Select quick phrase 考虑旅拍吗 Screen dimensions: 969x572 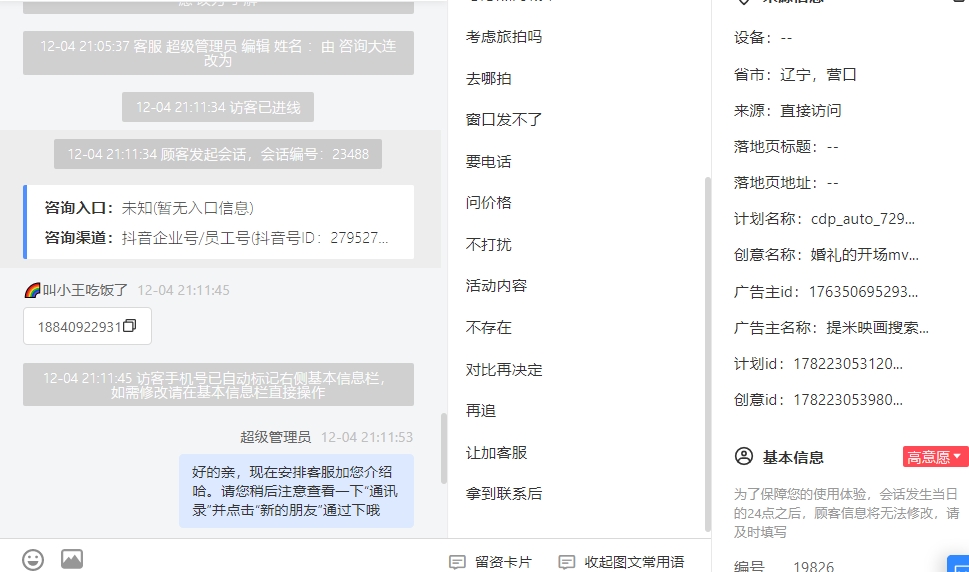[504, 37]
